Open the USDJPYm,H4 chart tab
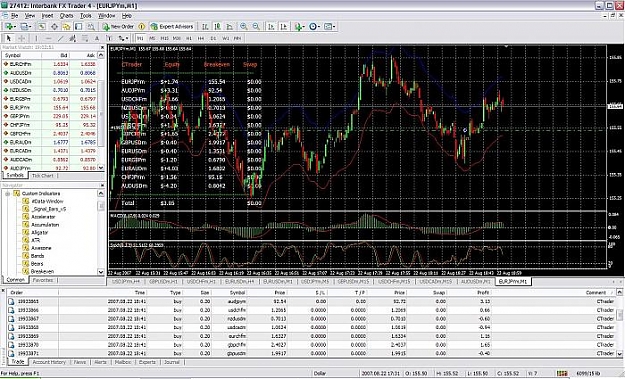 (126, 281)
